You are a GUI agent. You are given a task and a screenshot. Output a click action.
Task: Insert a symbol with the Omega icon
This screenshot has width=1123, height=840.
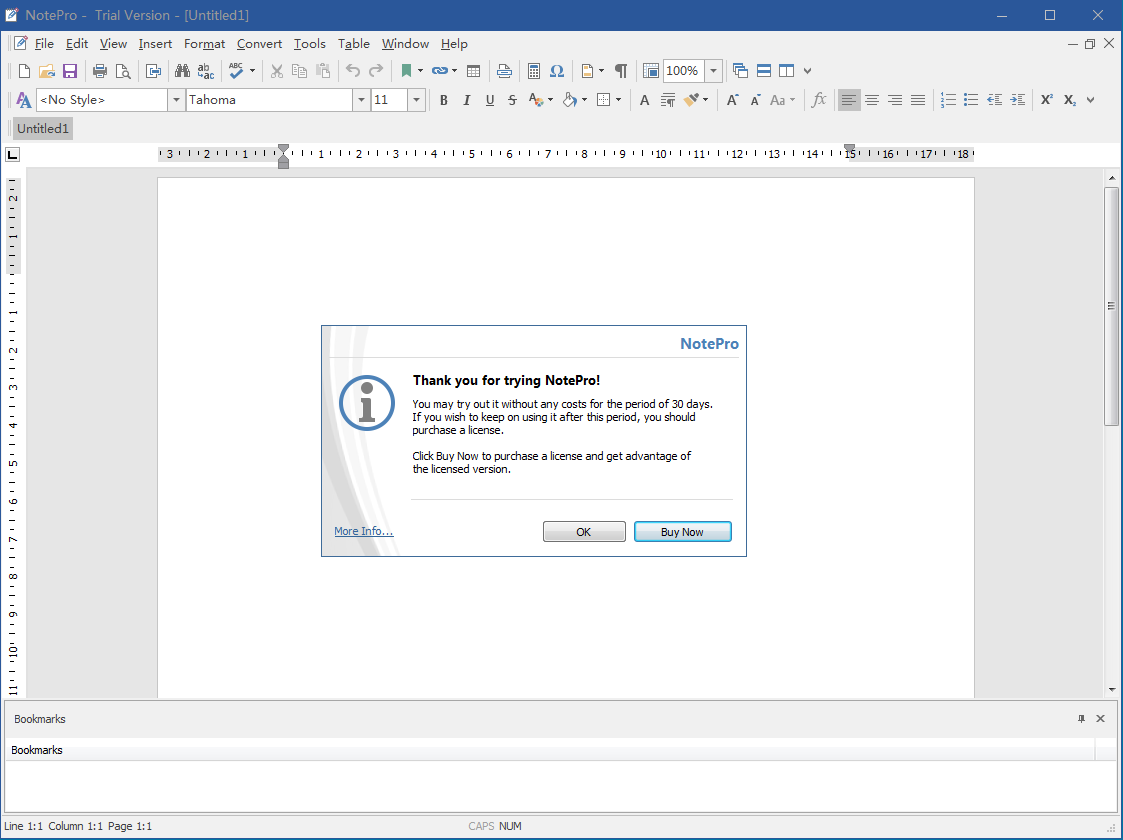557,71
